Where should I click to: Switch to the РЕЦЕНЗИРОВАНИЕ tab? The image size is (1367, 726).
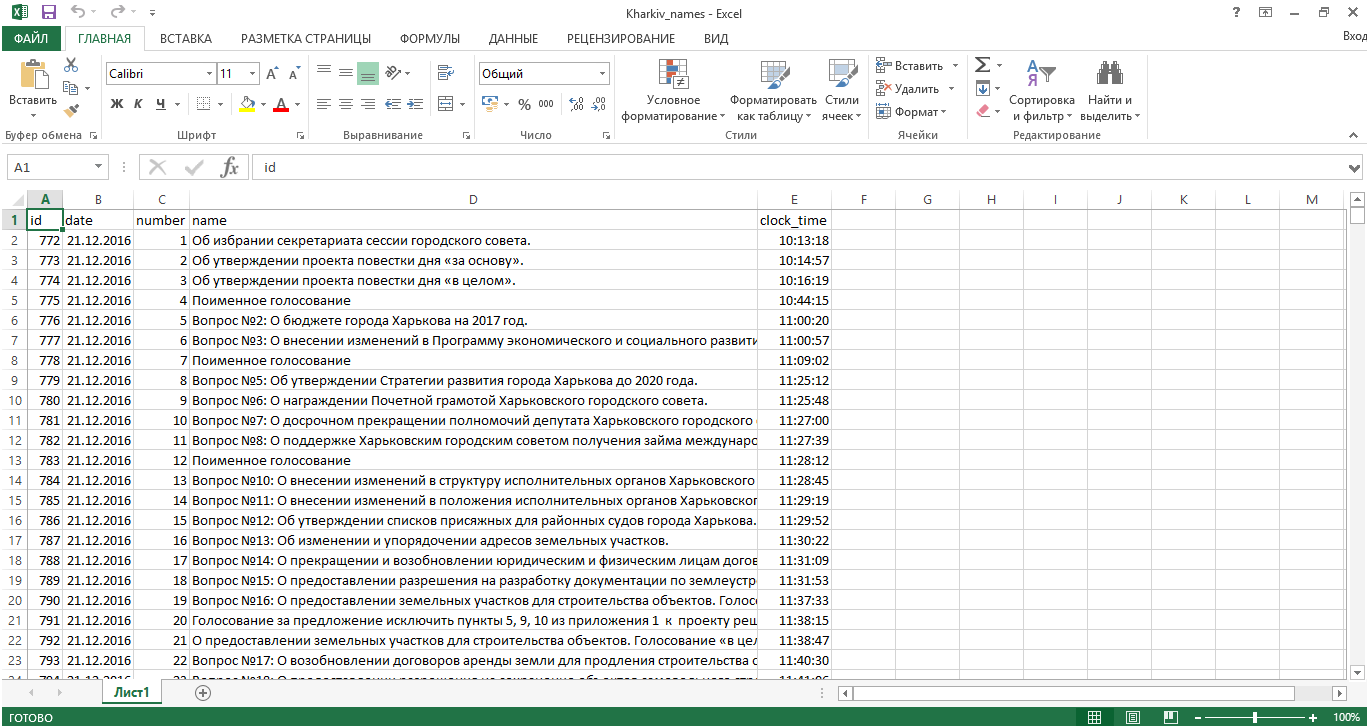621,39
